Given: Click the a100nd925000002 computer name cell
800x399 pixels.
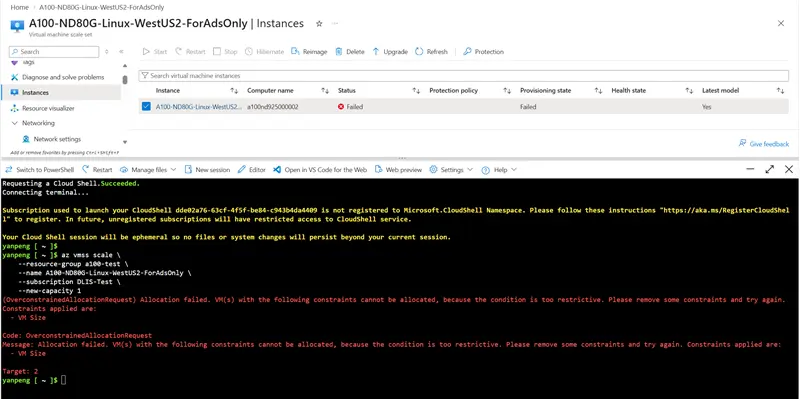Looking at the screenshot, I should [x=273, y=107].
